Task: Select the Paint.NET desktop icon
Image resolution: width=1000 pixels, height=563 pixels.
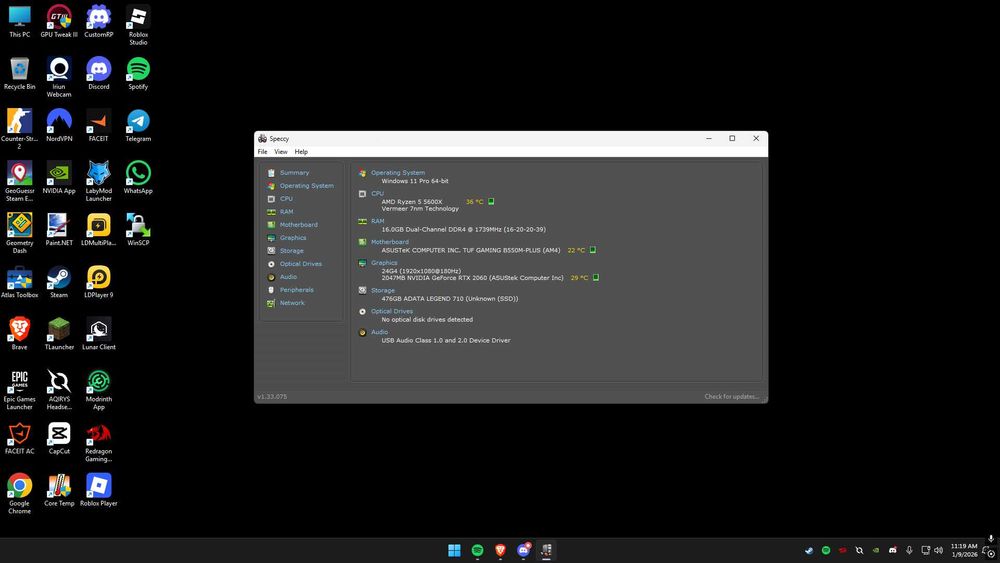Action: pyautogui.click(x=59, y=230)
